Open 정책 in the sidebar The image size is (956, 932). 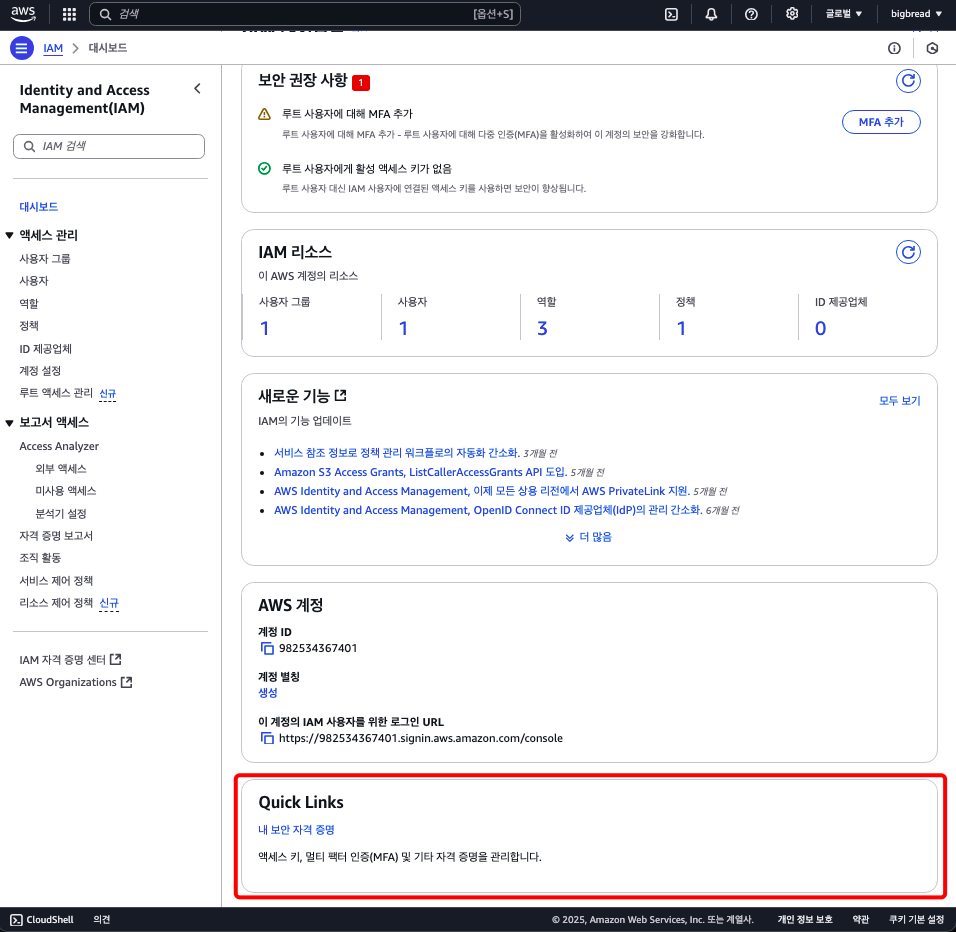tap(29, 325)
